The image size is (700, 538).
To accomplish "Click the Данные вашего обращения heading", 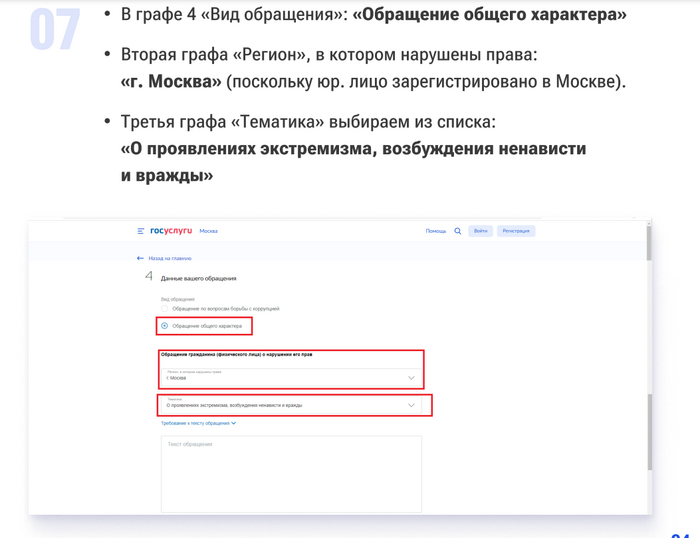I will click(198, 279).
